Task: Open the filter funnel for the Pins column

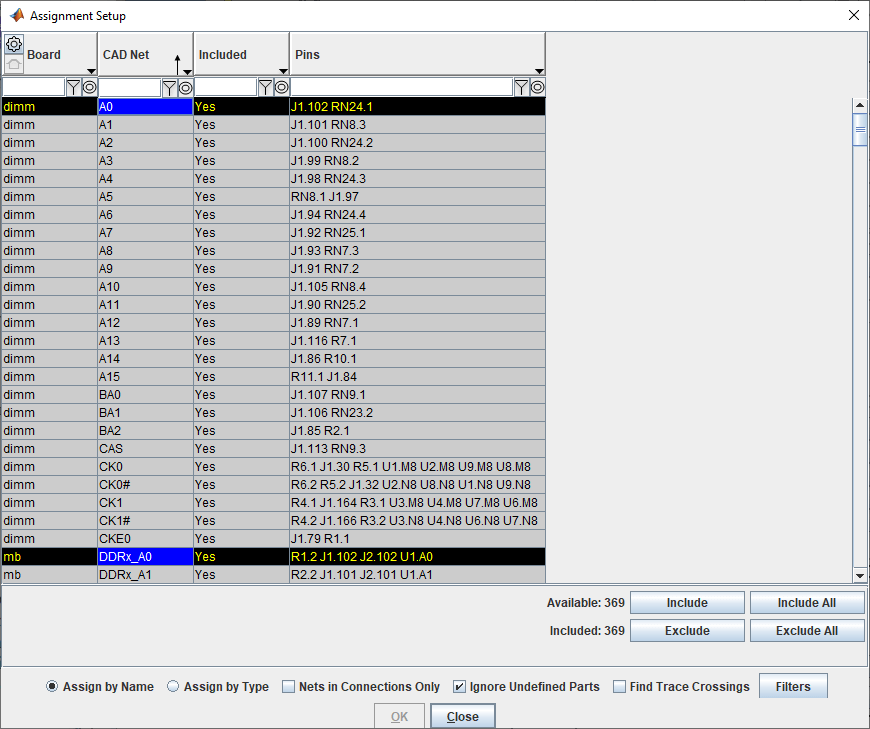Action: click(x=520, y=87)
